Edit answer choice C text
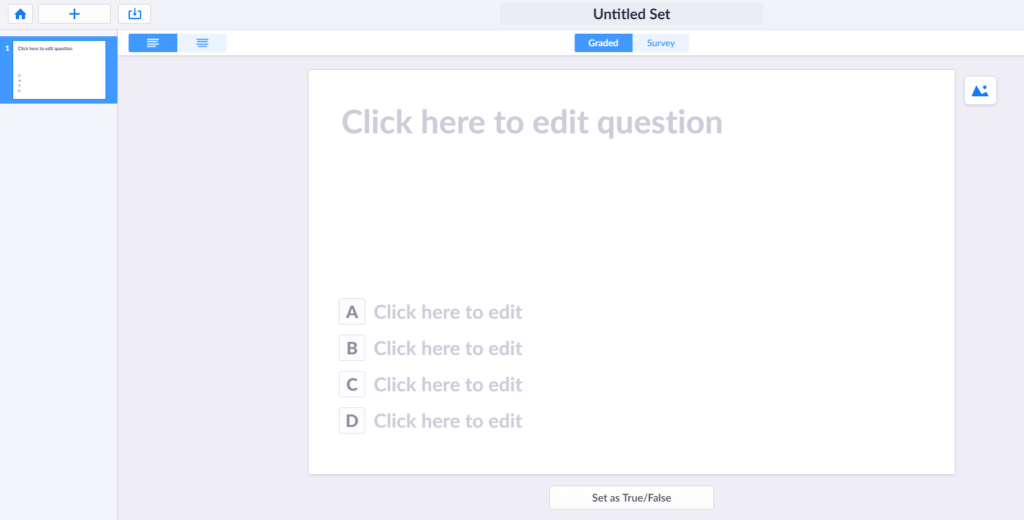Image resolution: width=1024 pixels, height=520 pixels. (x=448, y=384)
